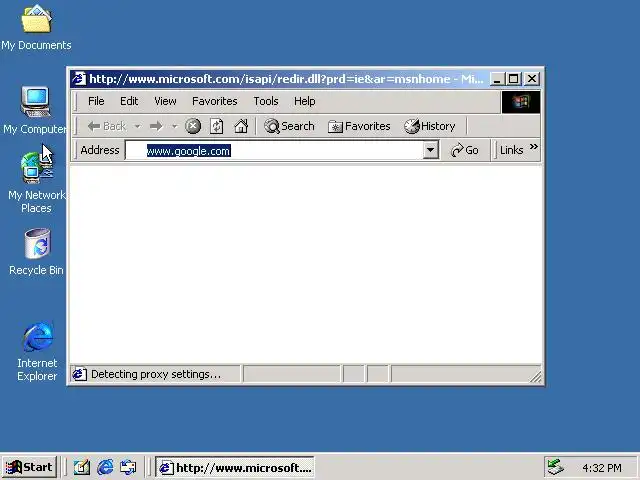Select the Internet Explorer desktop icon

[x=37, y=351]
